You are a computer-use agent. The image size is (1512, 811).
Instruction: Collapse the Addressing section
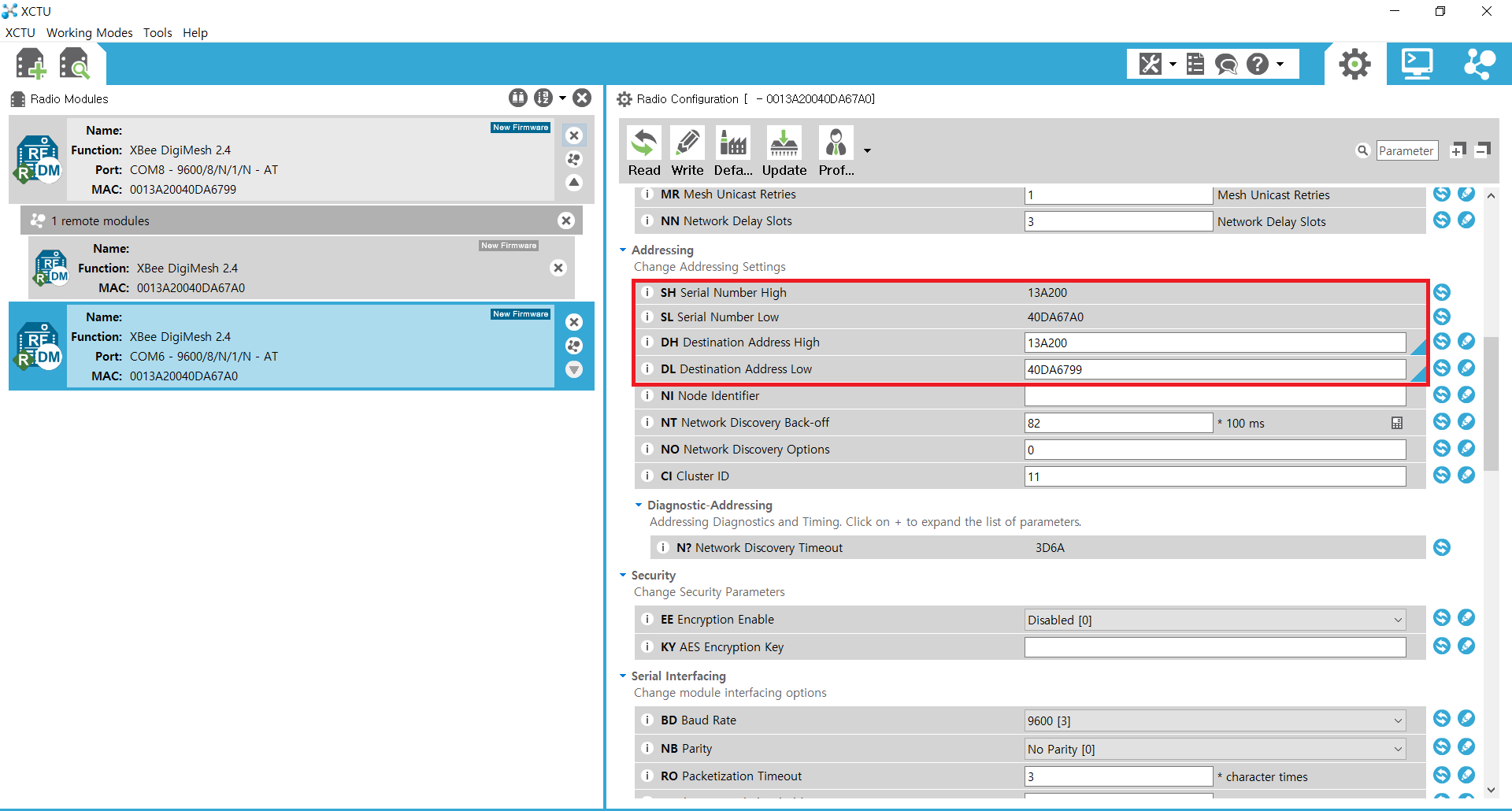(x=623, y=250)
